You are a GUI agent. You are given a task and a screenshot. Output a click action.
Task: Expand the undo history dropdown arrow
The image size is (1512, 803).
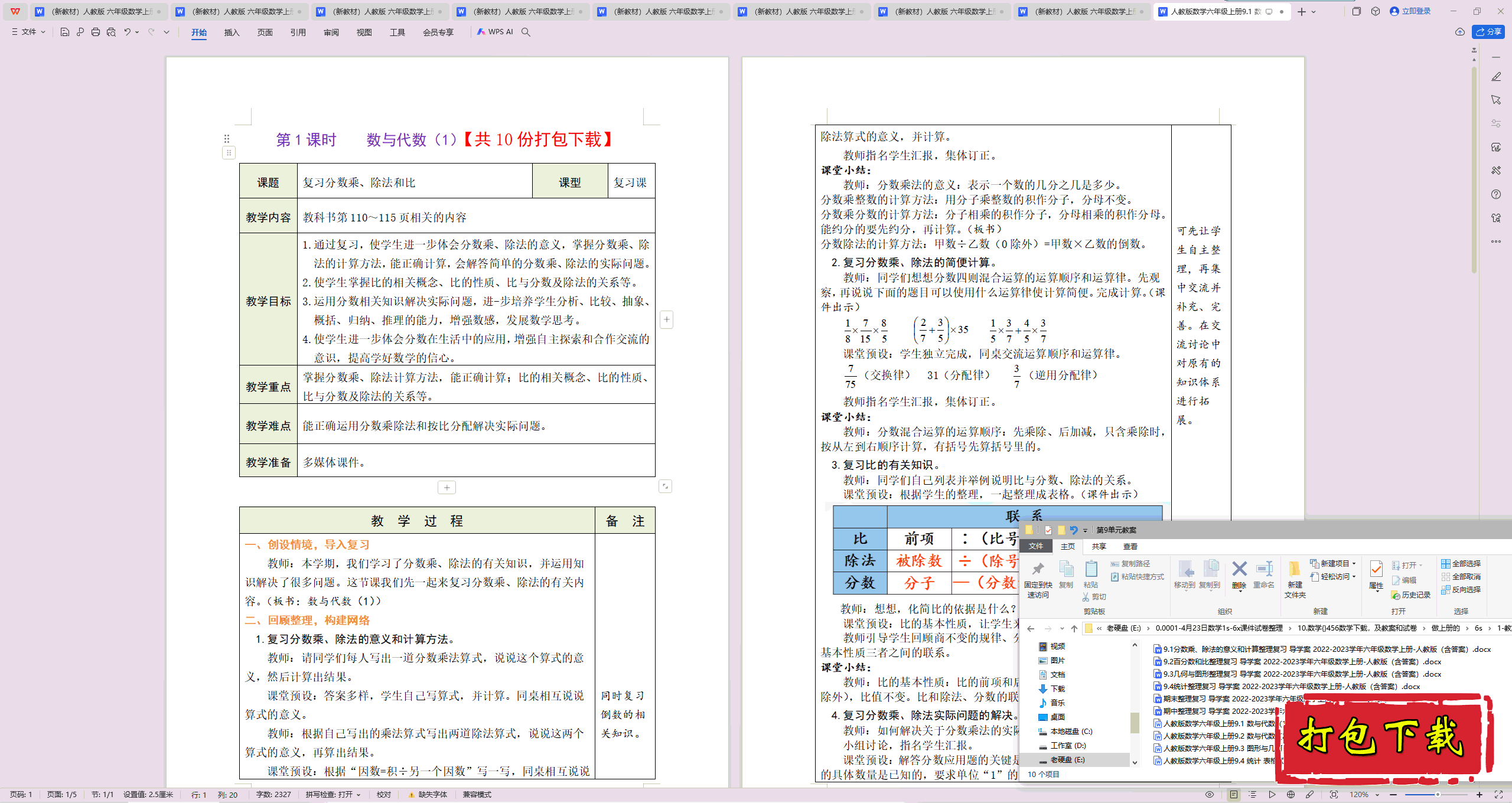pyautogui.click(x=137, y=32)
